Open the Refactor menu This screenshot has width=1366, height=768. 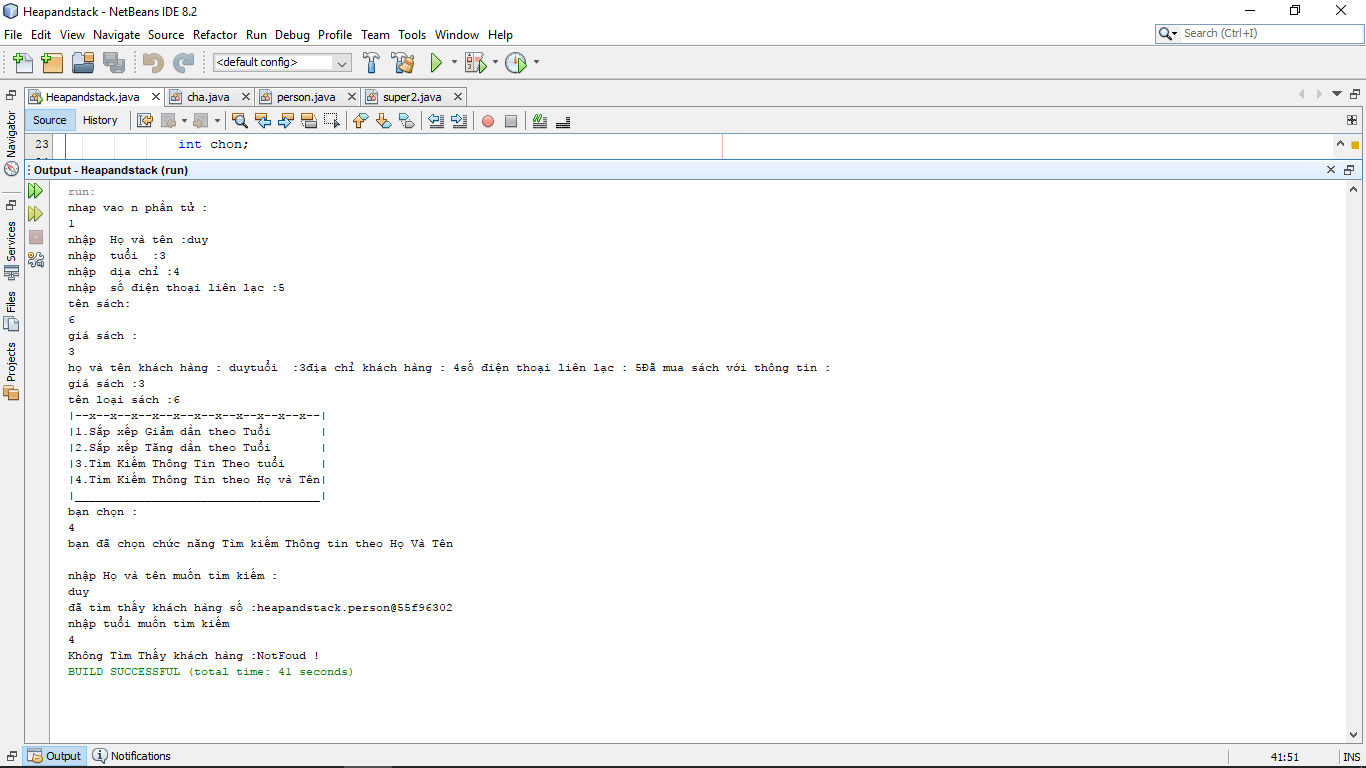tap(215, 35)
